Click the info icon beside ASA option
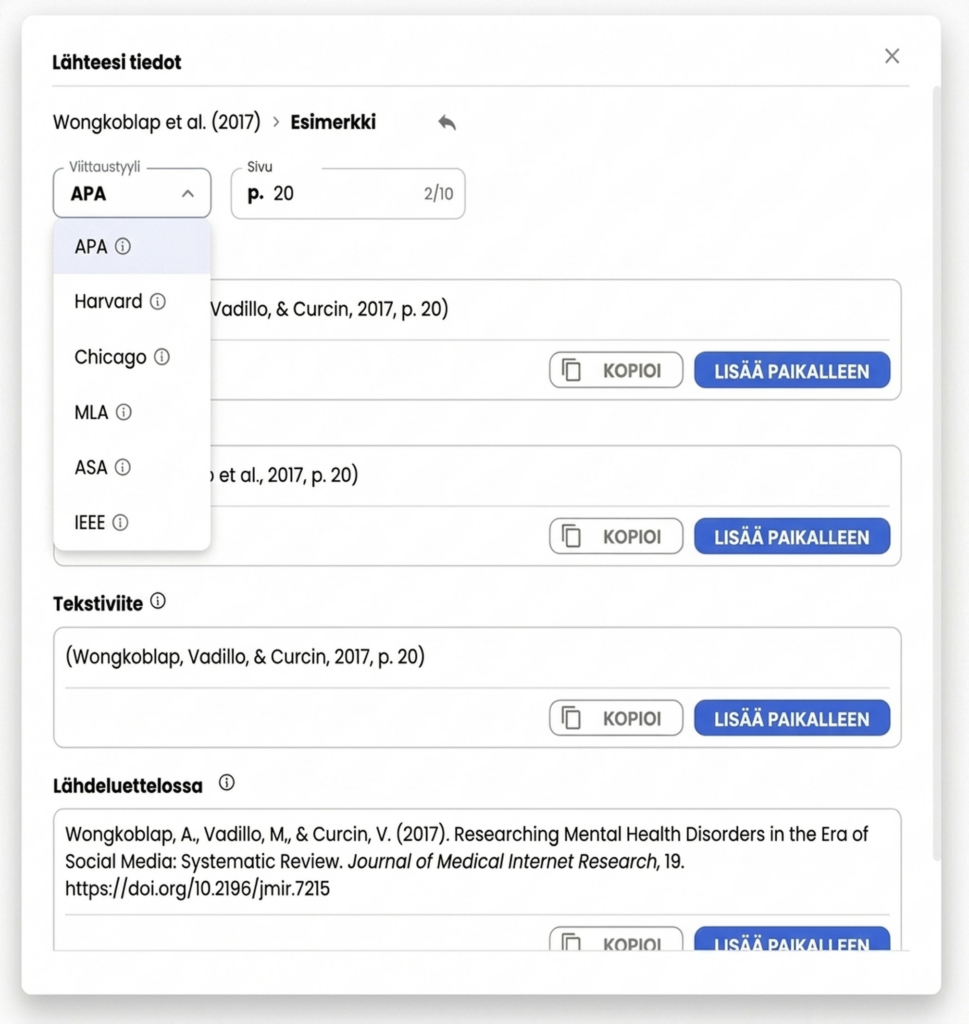This screenshot has width=969, height=1024. [x=123, y=467]
